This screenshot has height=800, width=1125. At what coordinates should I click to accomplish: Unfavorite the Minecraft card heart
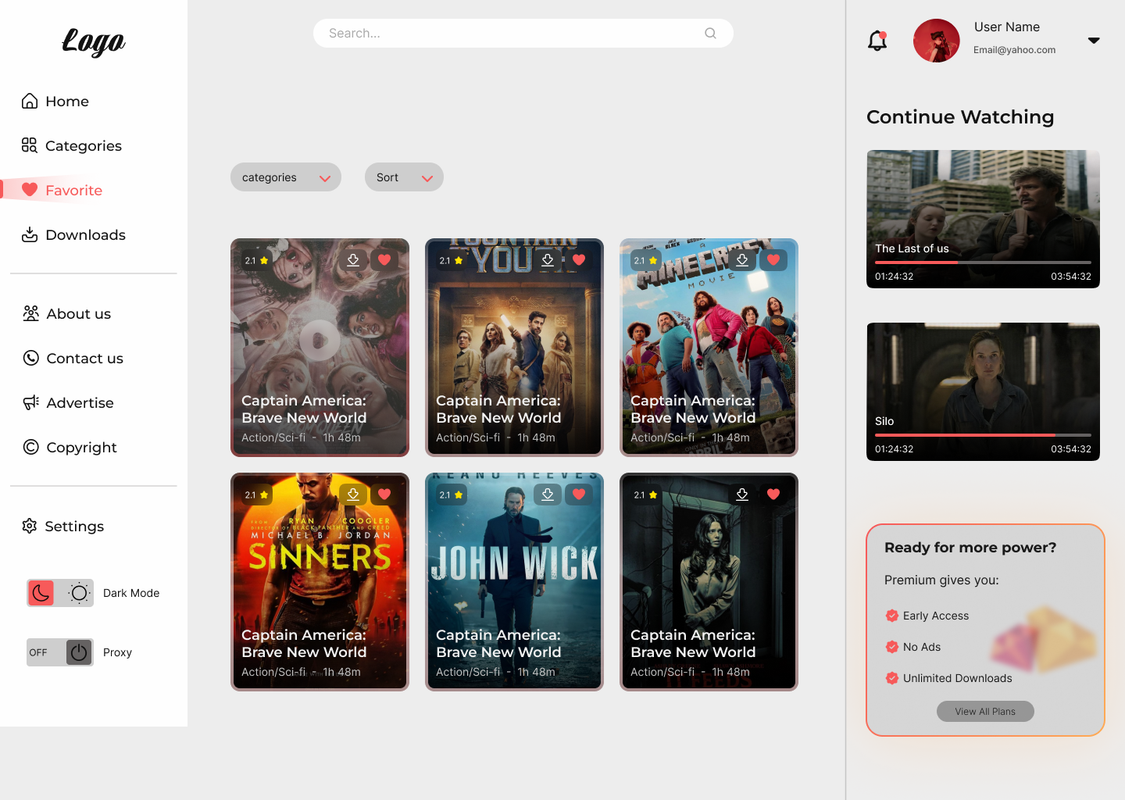[x=773, y=260]
